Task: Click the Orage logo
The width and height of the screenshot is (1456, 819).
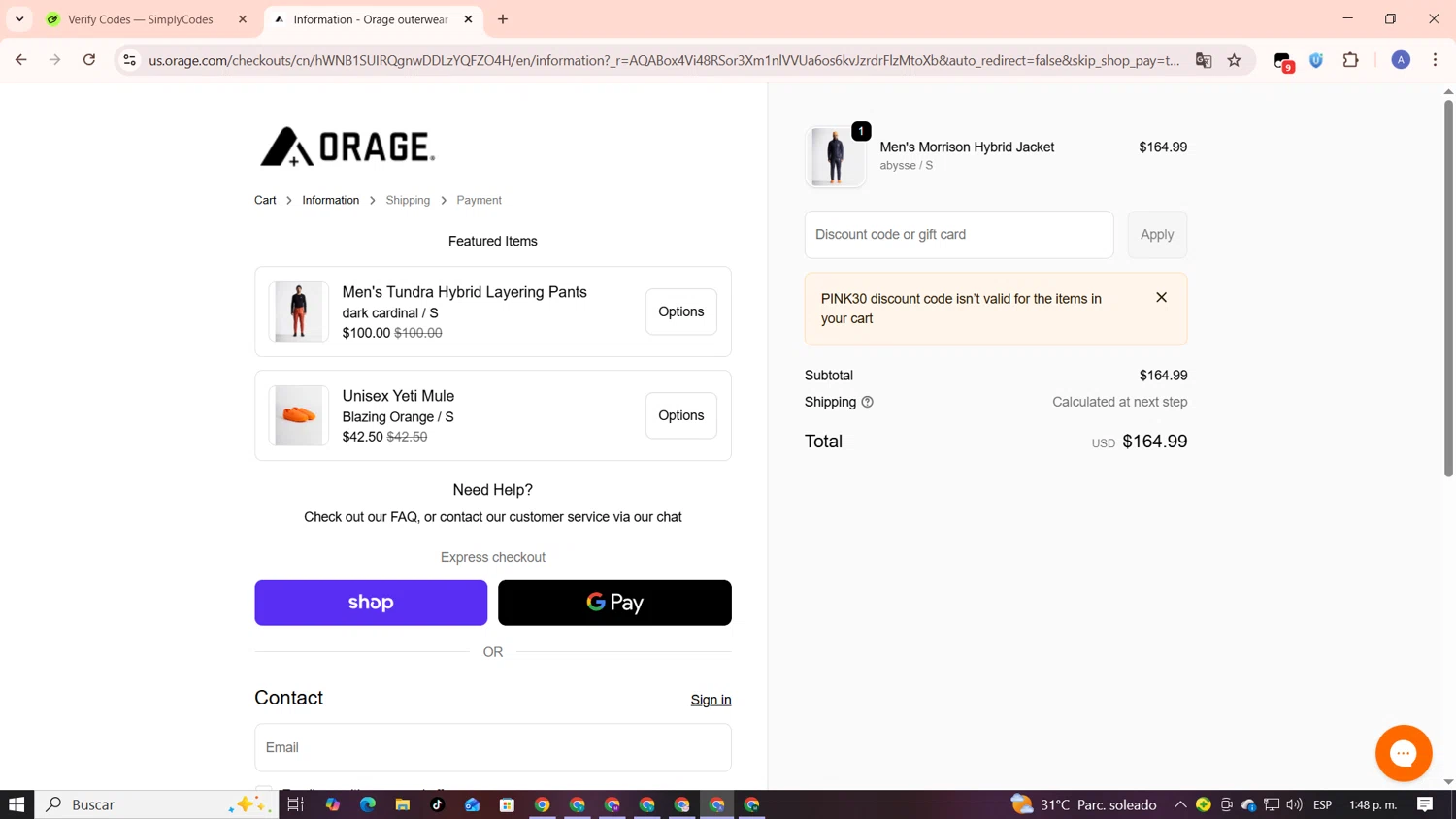Action: [x=347, y=147]
